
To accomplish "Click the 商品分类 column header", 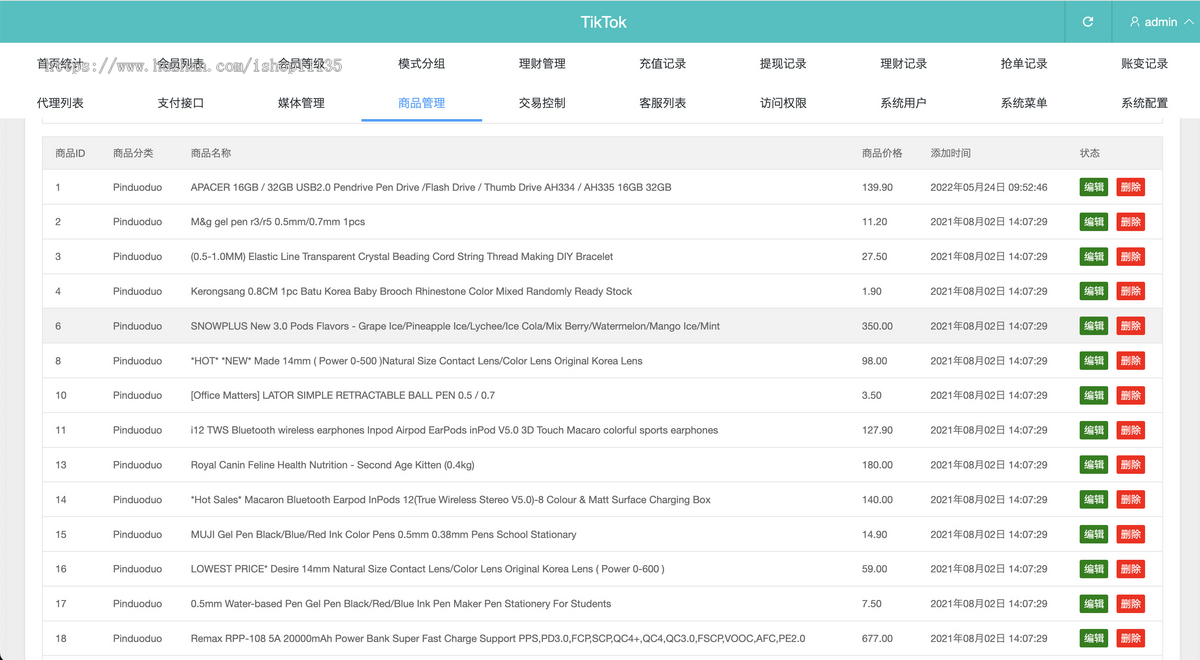I will pyautogui.click(x=133, y=153).
